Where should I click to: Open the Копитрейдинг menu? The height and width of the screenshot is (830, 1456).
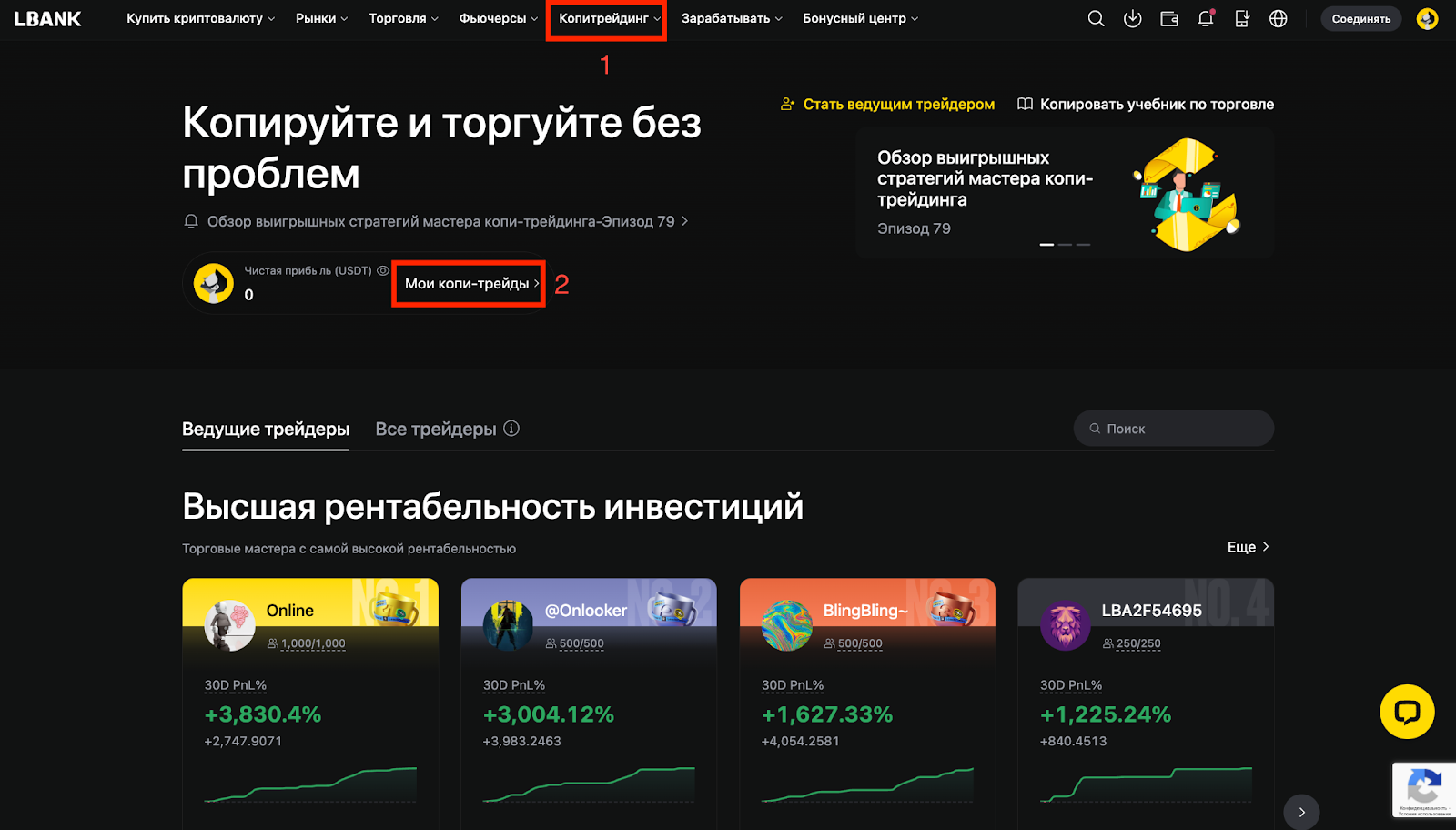tap(609, 18)
